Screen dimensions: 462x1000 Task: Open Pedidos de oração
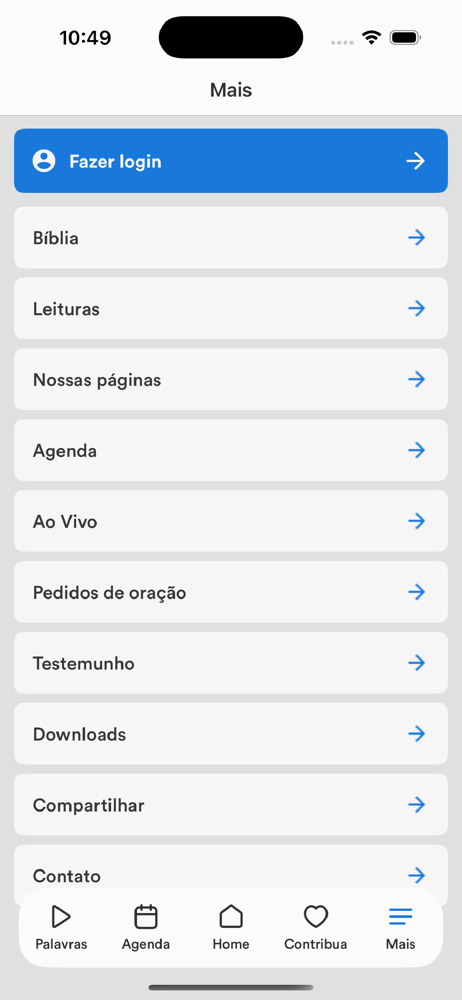(231, 592)
